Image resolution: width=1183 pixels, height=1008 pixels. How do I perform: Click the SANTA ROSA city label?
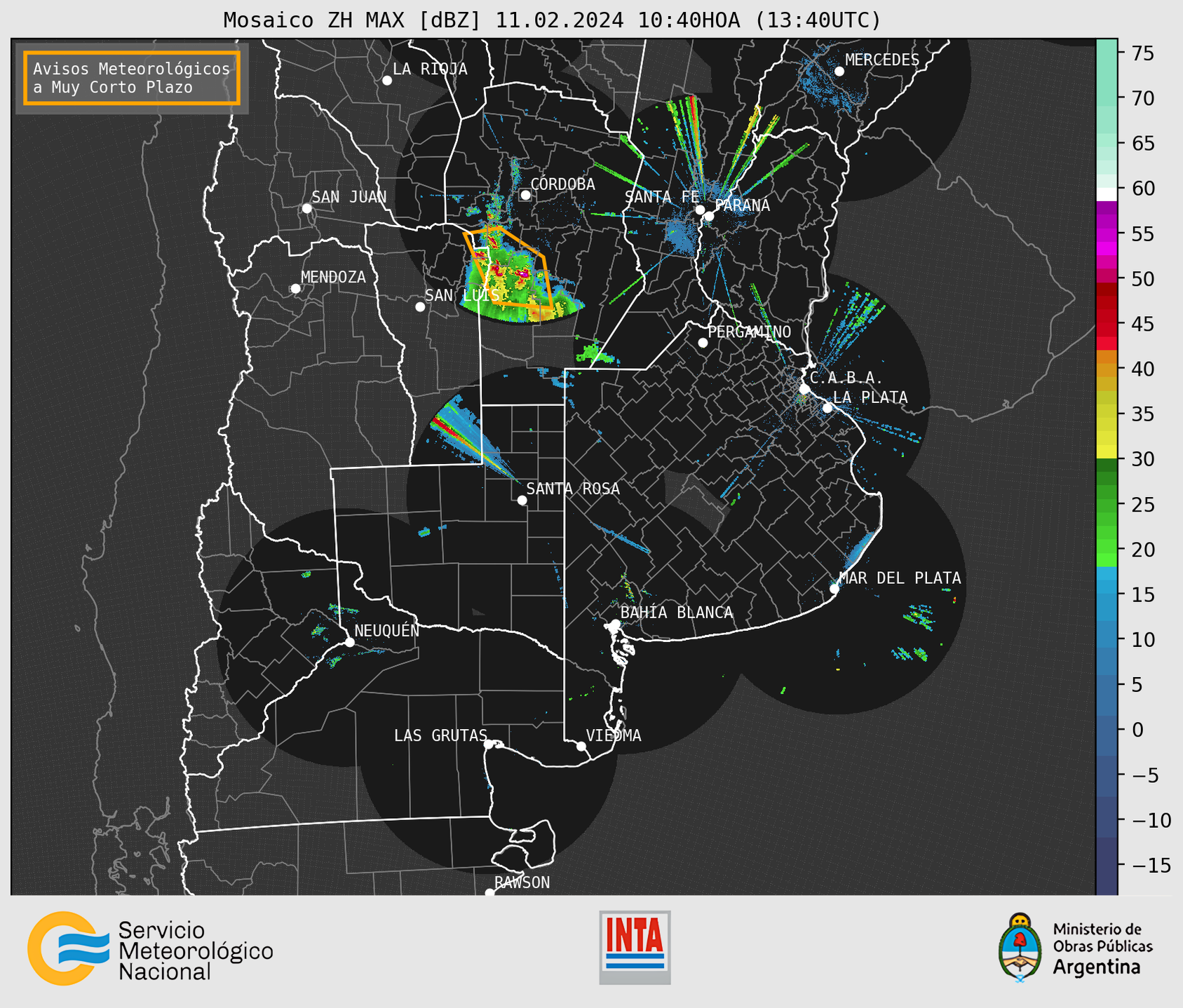click(573, 489)
